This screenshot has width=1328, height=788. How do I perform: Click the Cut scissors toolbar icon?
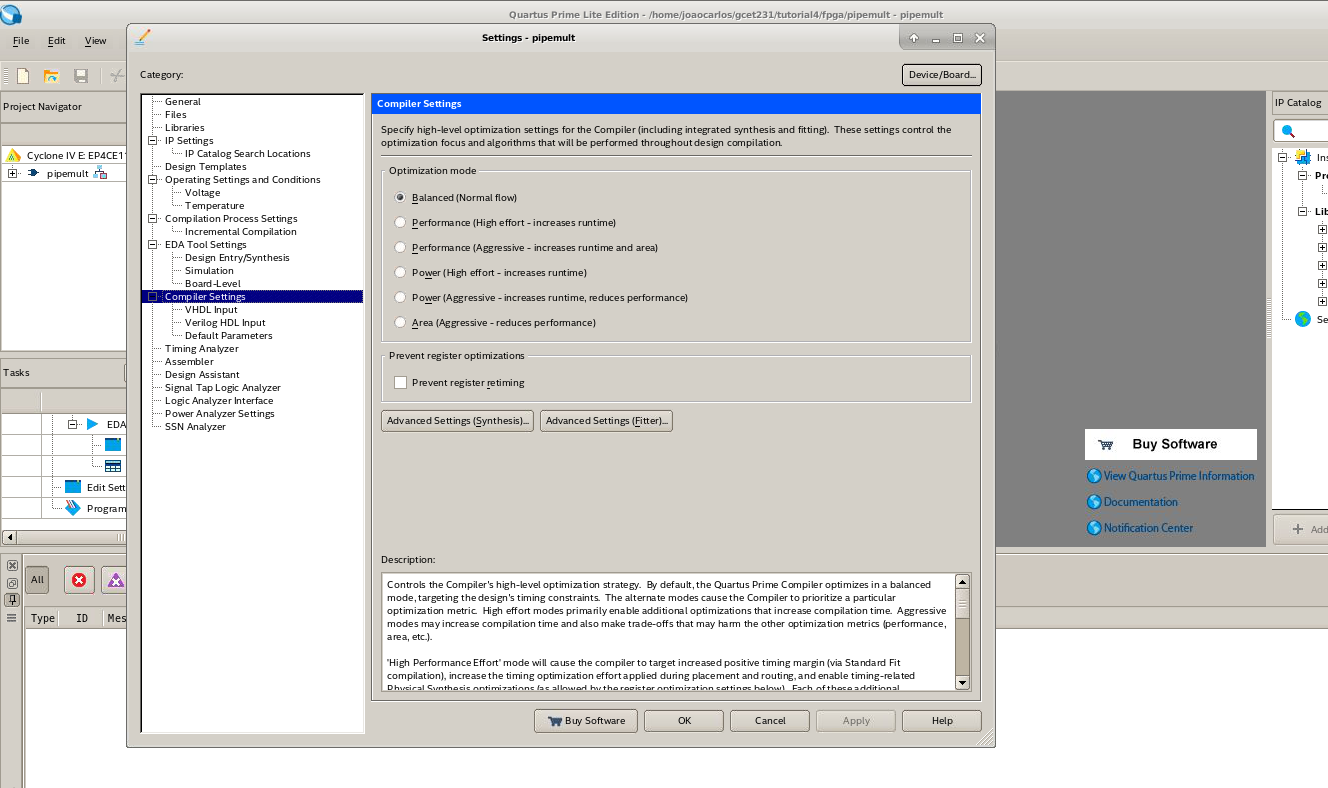pyautogui.click(x=117, y=76)
